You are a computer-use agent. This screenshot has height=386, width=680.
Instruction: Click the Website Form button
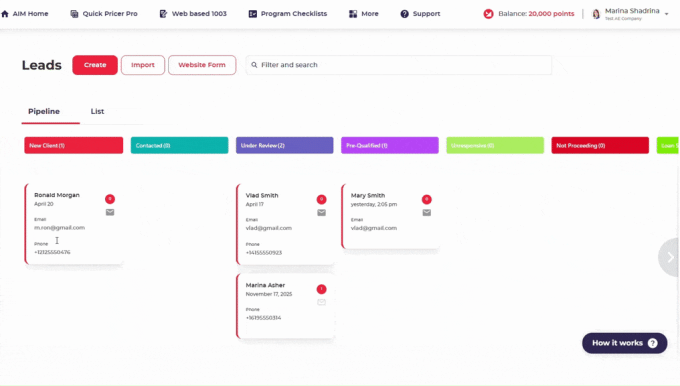202,65
